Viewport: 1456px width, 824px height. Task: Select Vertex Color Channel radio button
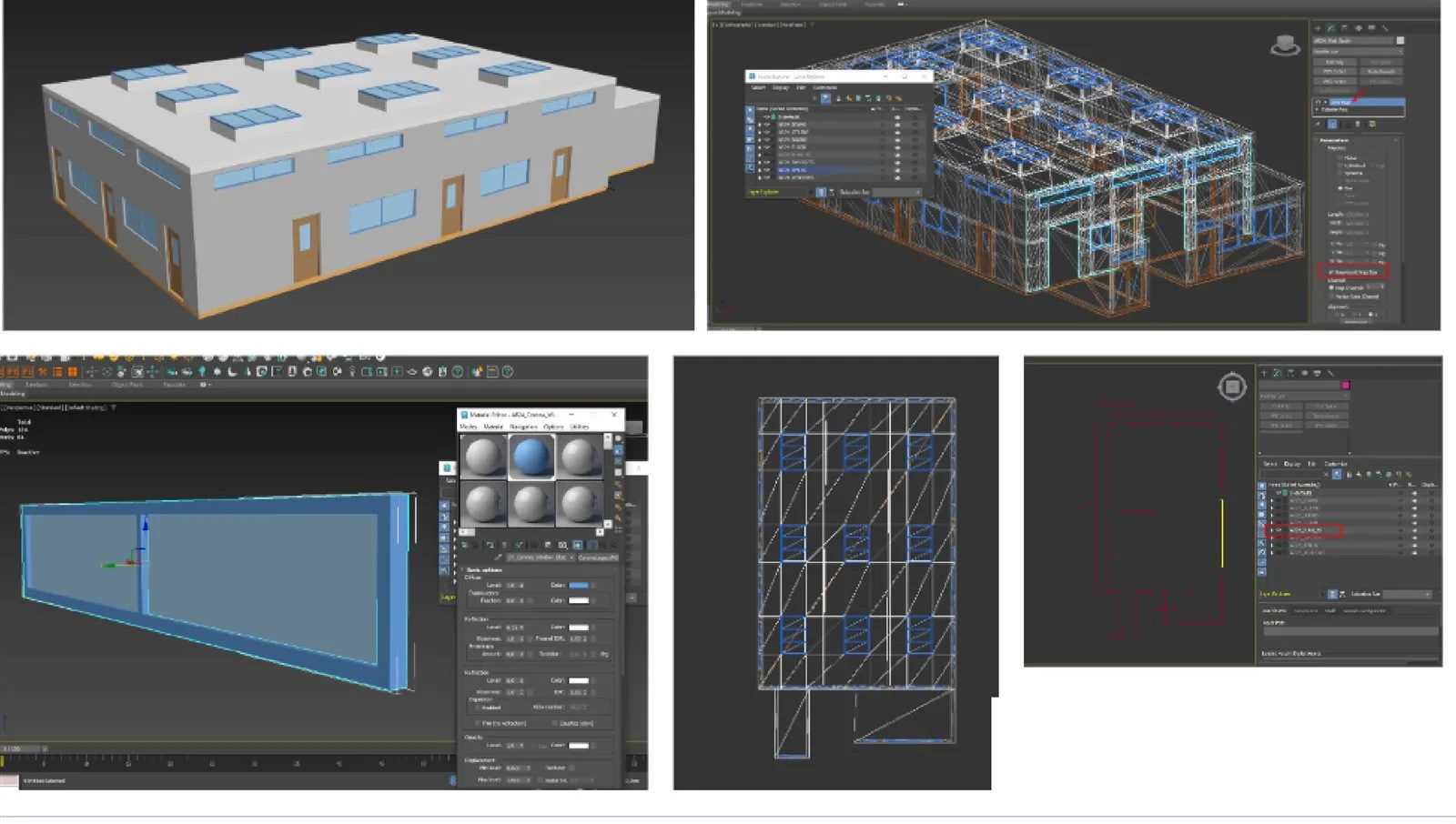pos(1331,296)
